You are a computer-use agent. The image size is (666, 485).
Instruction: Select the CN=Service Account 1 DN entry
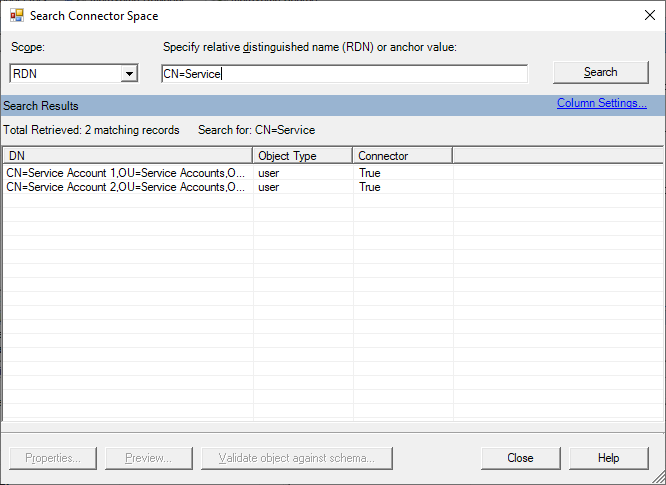[x=125, y=173]
